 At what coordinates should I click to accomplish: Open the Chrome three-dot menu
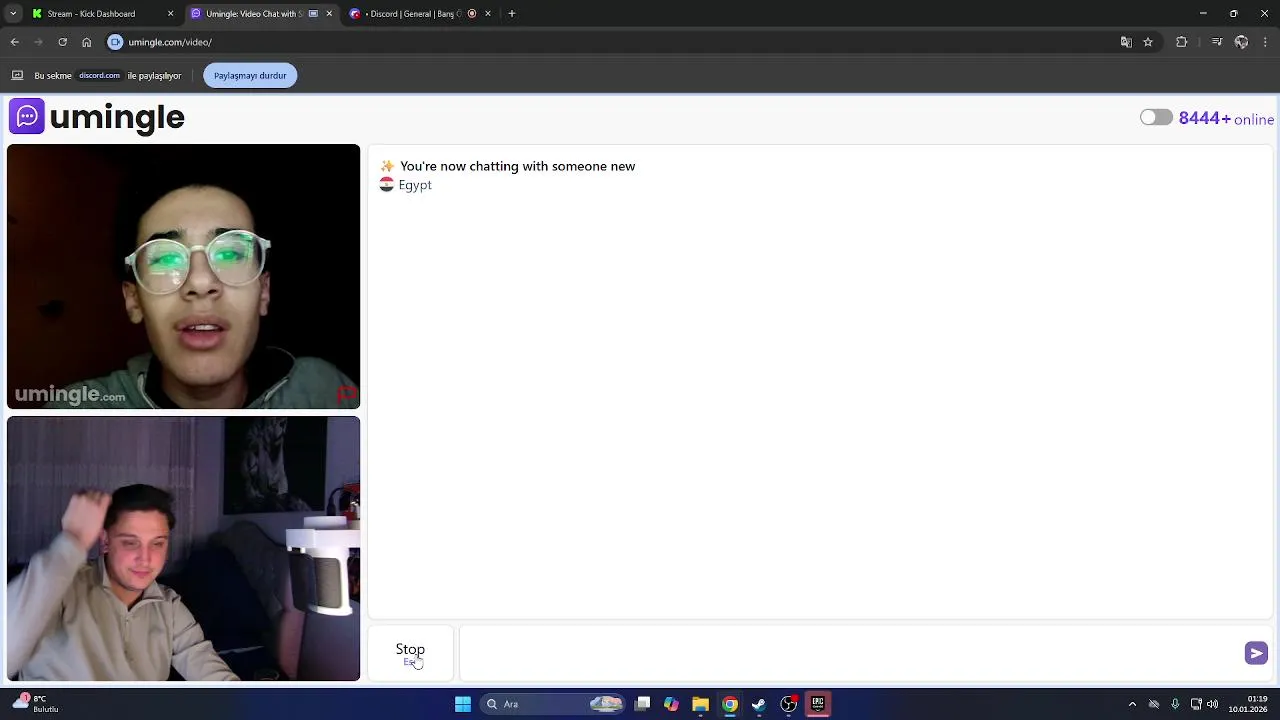pyautogui.click(x=1266, y=42)
